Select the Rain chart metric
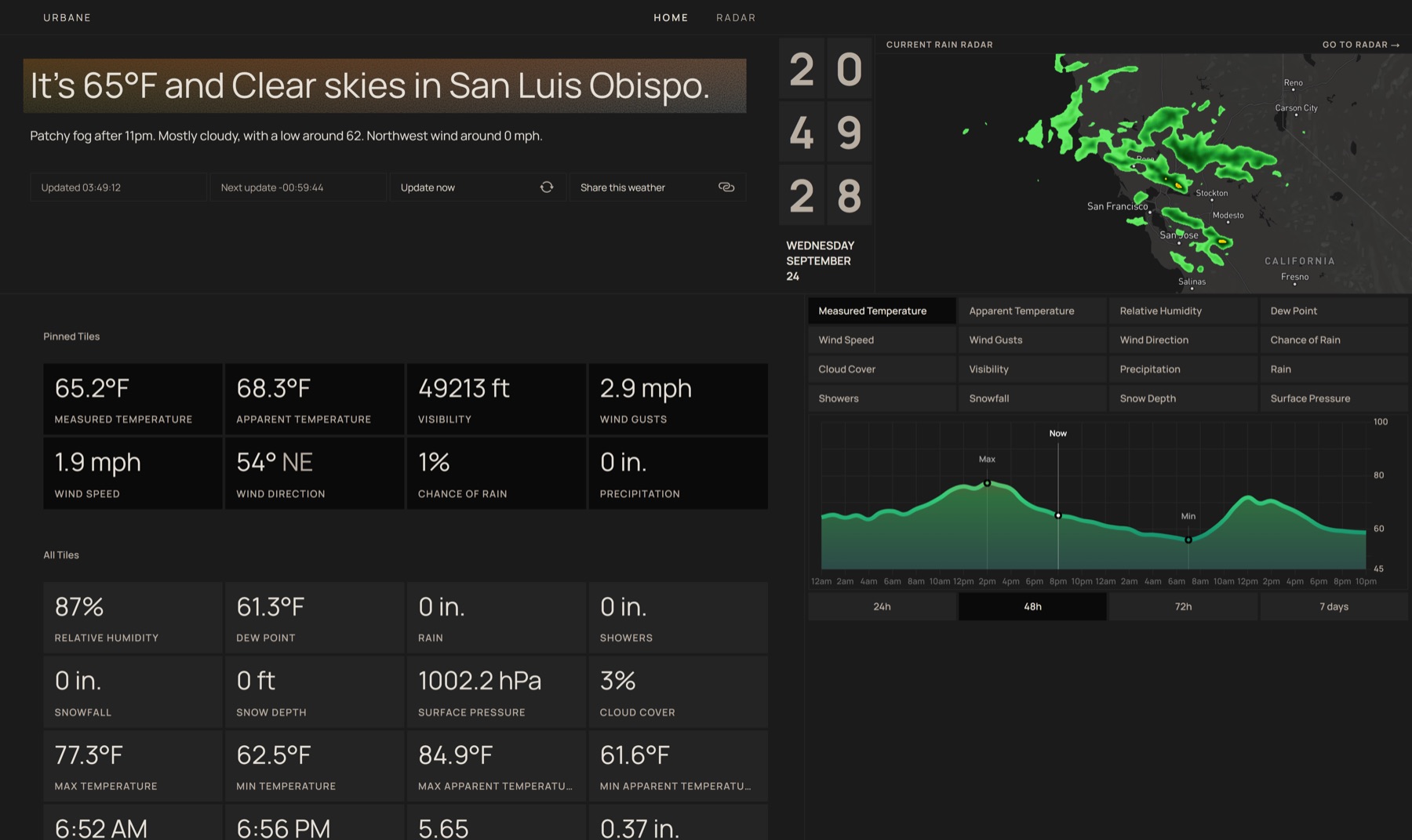Image resolution: width=1412 pixels, height=840 pixels. [1334, 369]
